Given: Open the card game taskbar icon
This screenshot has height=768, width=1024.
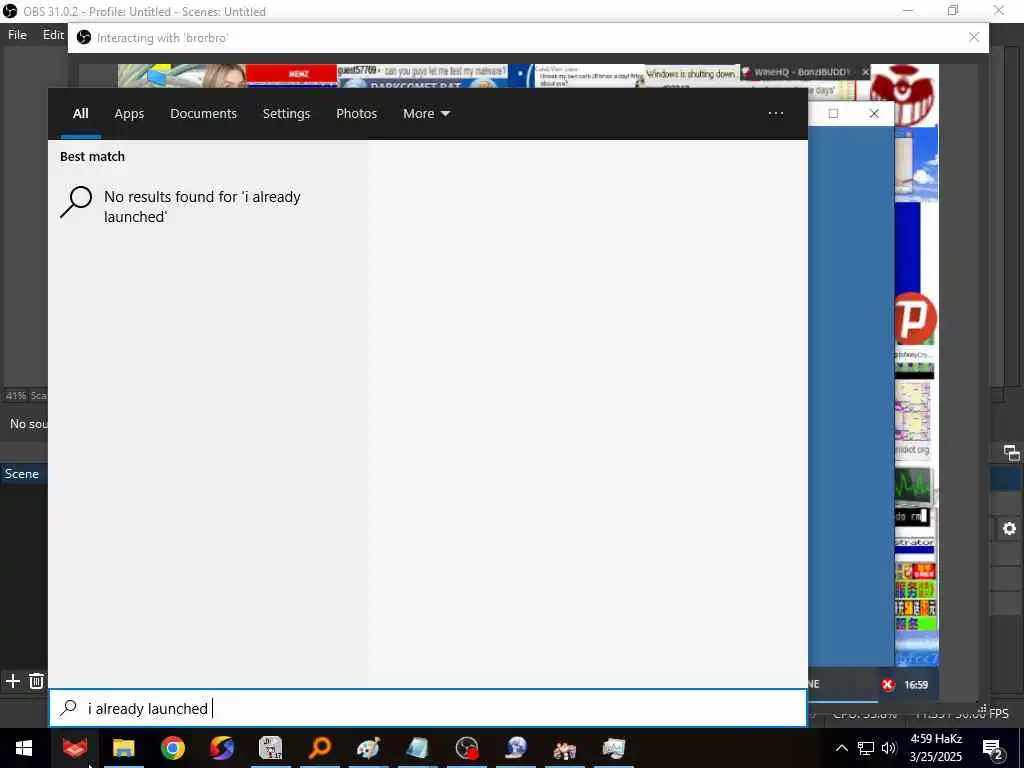Looking at the screenshot, I should click(x=270, y=748).
